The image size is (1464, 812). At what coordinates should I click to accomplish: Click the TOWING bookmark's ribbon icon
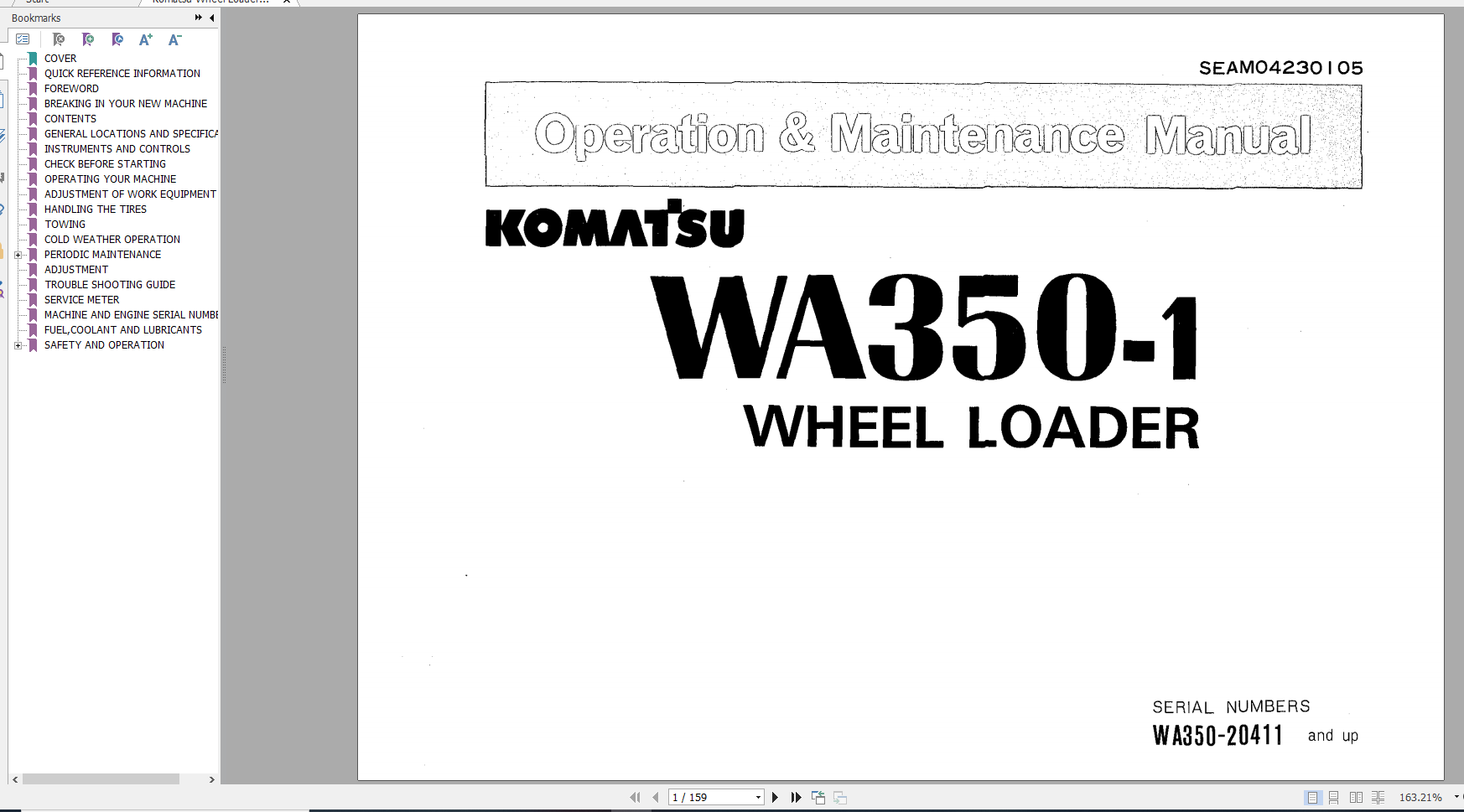tap(33, 225)
